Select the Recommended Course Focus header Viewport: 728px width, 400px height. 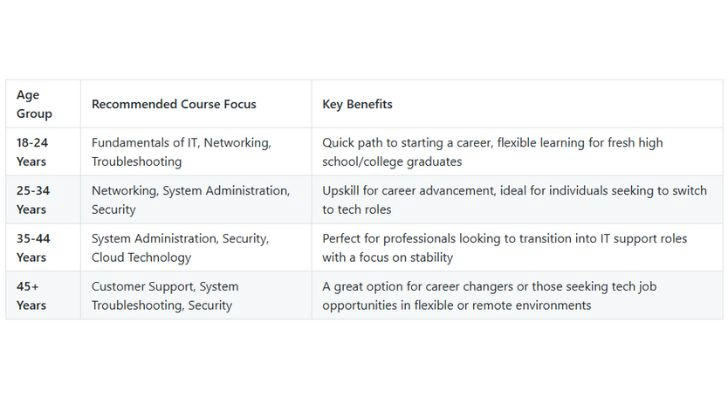(x=174, y=104)
